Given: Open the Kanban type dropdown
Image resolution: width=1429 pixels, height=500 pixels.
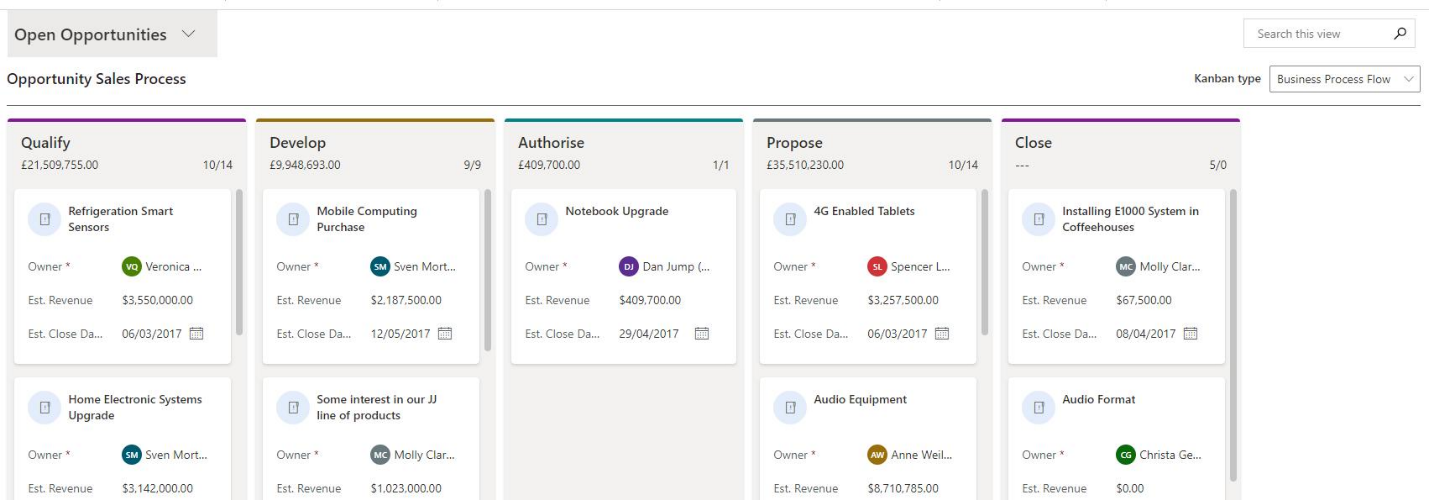Looking at the screenshot, I should [1344, 79].
